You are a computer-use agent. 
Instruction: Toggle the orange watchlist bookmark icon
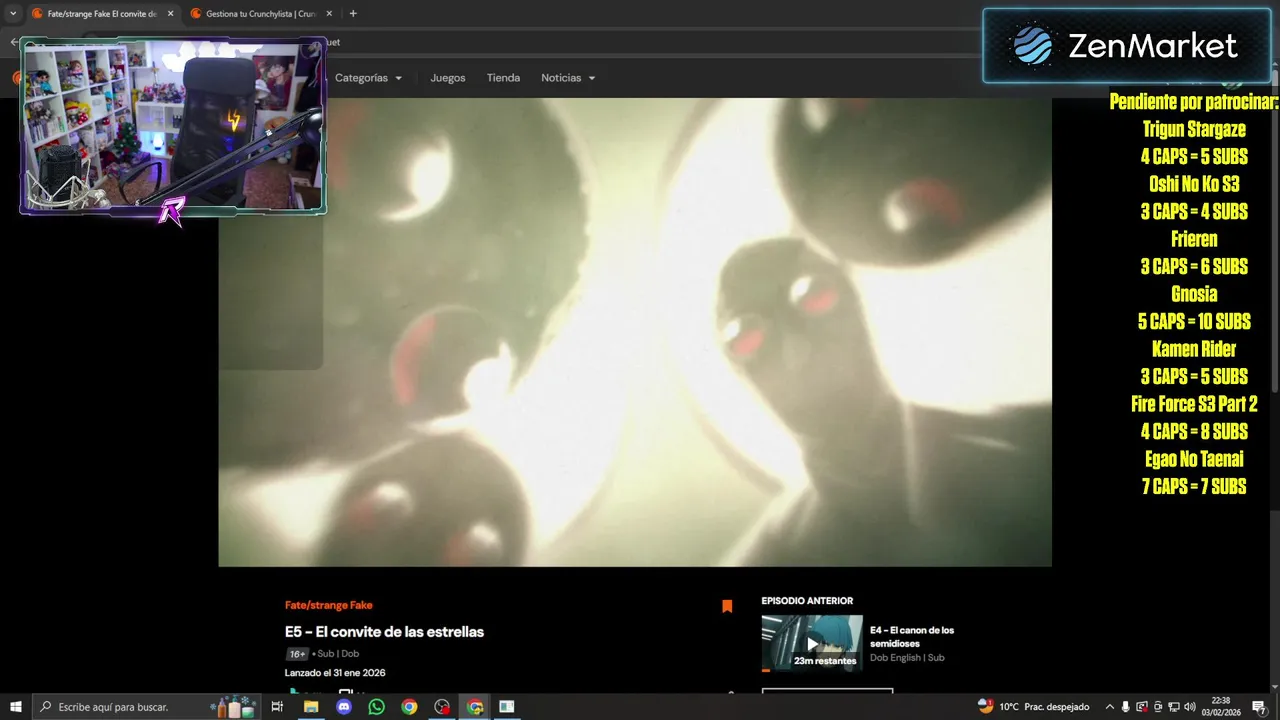[x=727, y=606]
